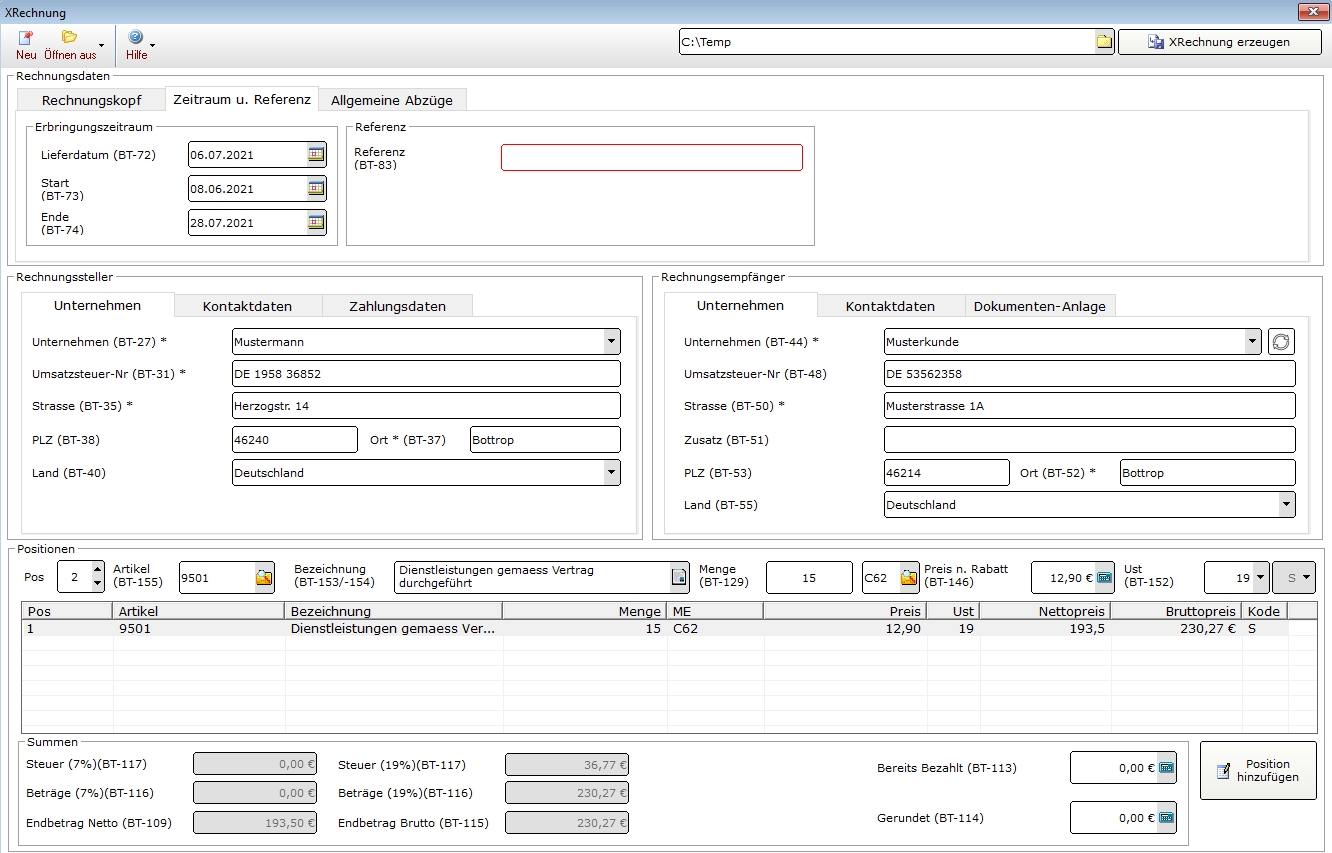The height and width of the screenshot is (853, 1332).
Task: Open the Zahlungsdaten tab
Action: [x=397, y=306]
